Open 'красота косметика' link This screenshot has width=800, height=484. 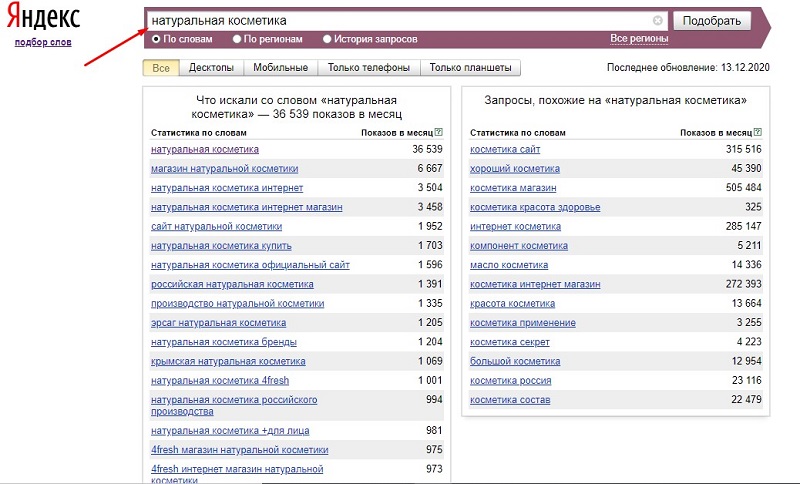[x=512, y=303]
